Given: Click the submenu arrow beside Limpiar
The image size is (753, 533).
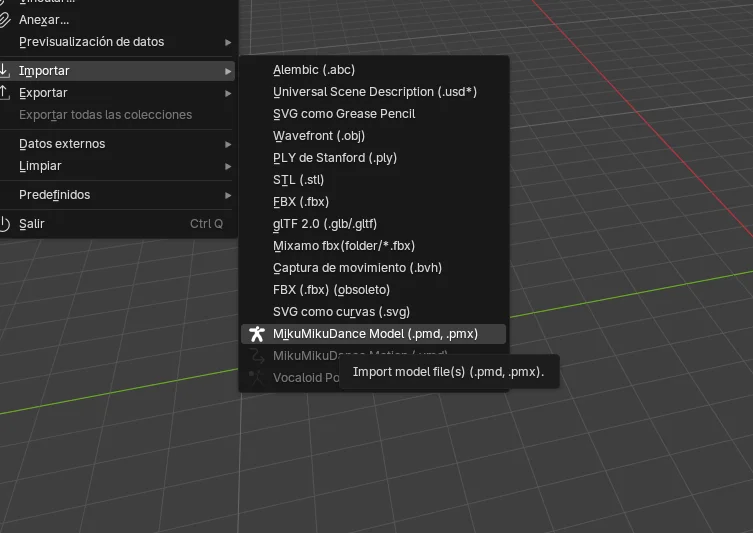Looking at the screenshot, I should (228, 166).
